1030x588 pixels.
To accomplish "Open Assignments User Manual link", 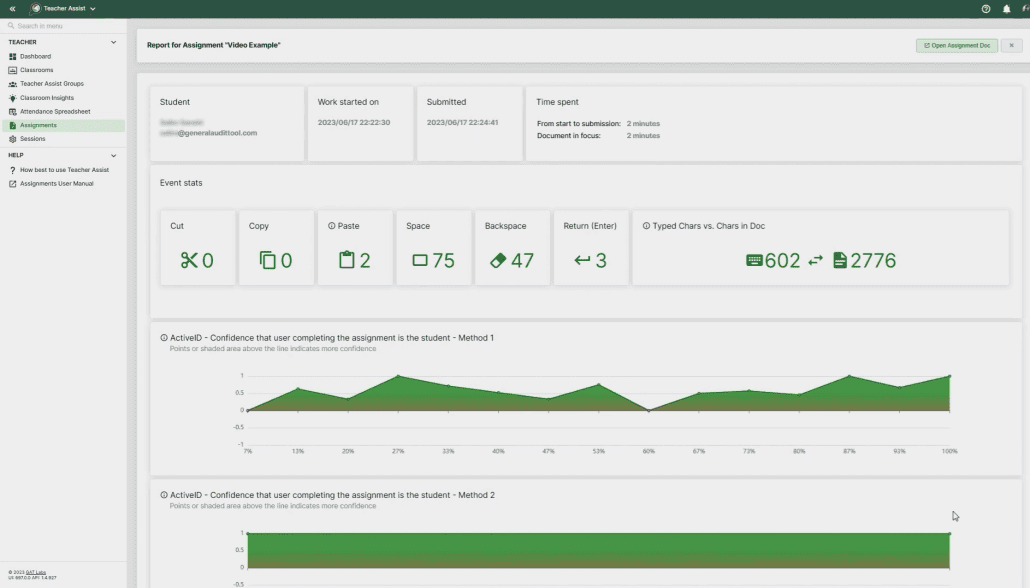I will [x=63, y=184].
